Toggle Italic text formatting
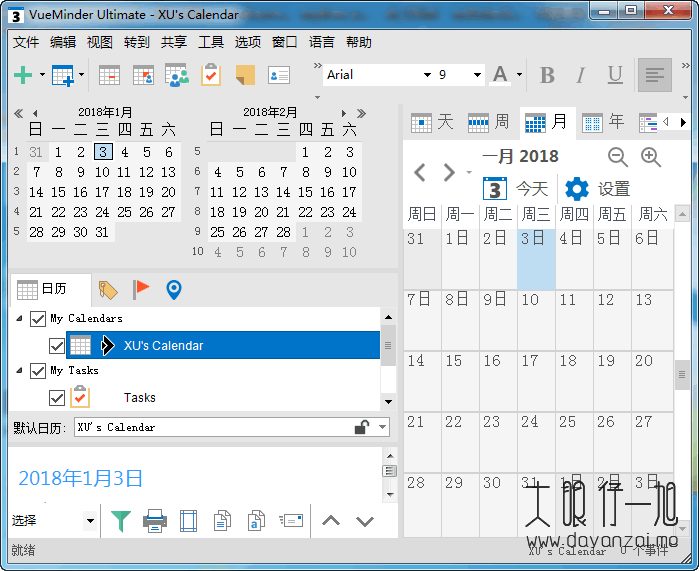699x571 pixels. coord(580,75)
